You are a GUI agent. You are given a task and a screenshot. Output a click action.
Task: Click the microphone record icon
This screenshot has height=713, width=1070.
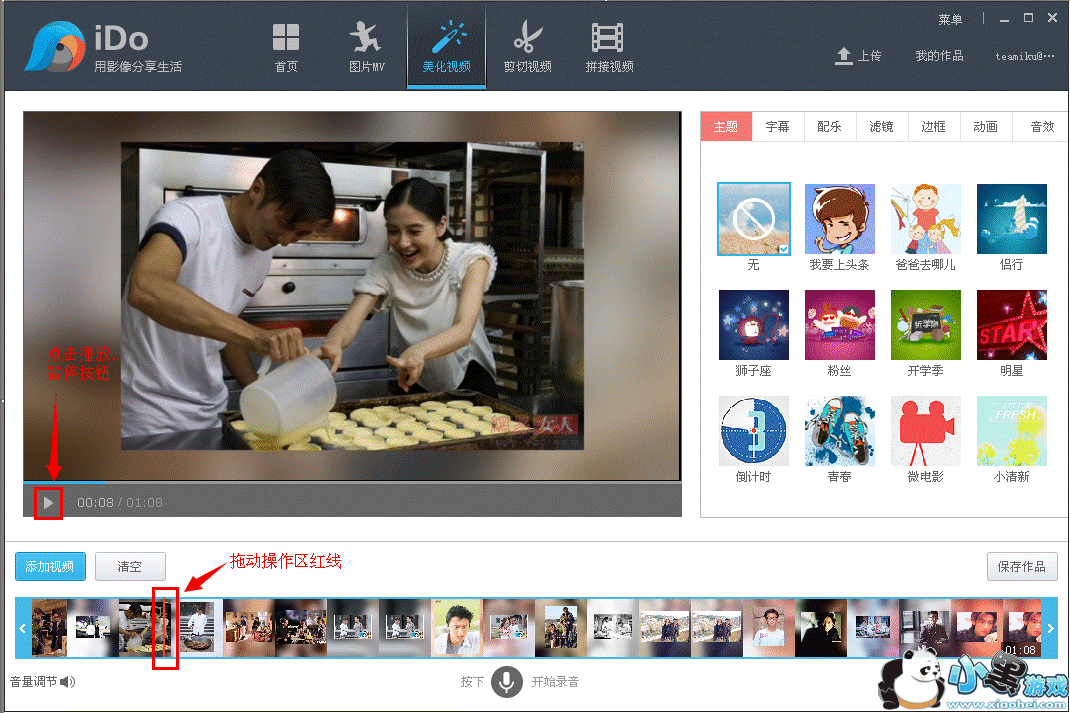click(508, 681)
